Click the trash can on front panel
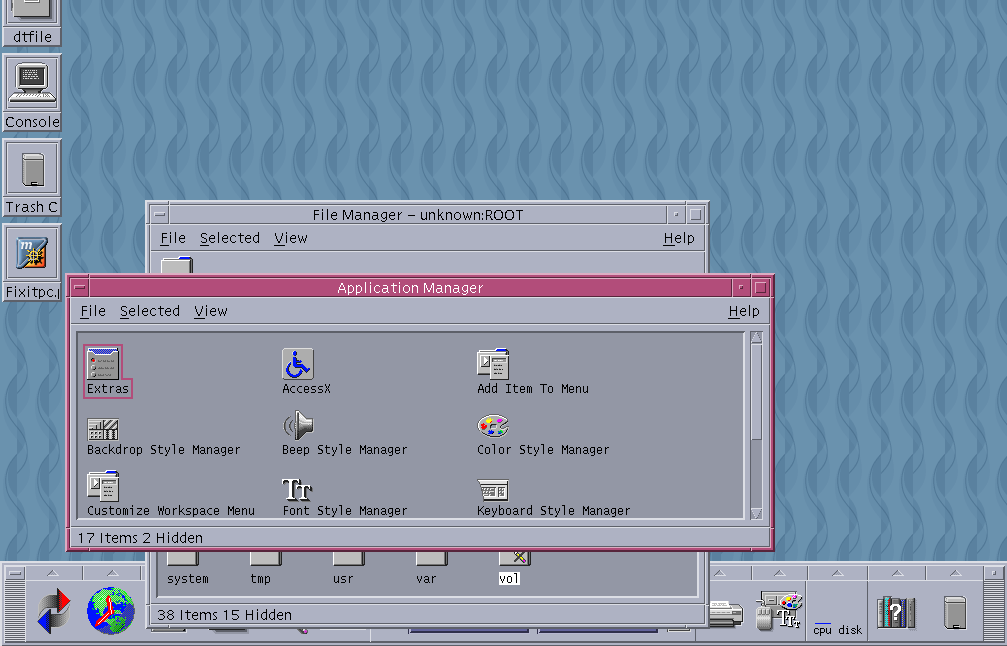1007x646 pixels. [955, 613]
